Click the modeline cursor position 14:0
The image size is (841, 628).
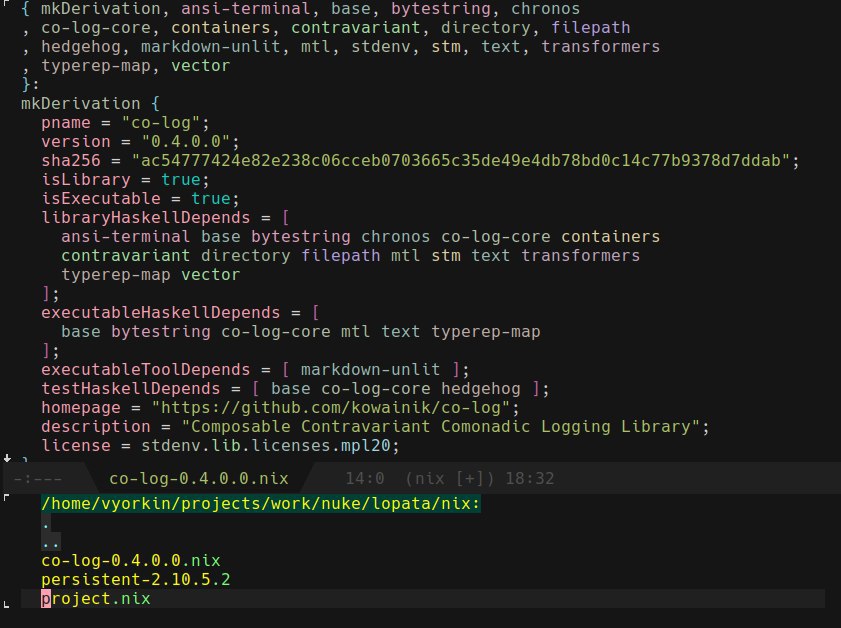[x=365, y=478]
